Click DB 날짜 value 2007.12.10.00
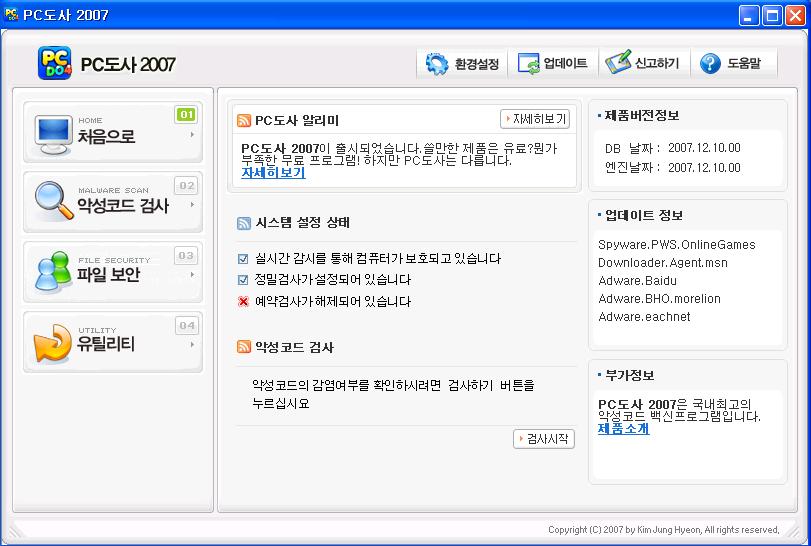The image size is (811, 546). (704, 148)
